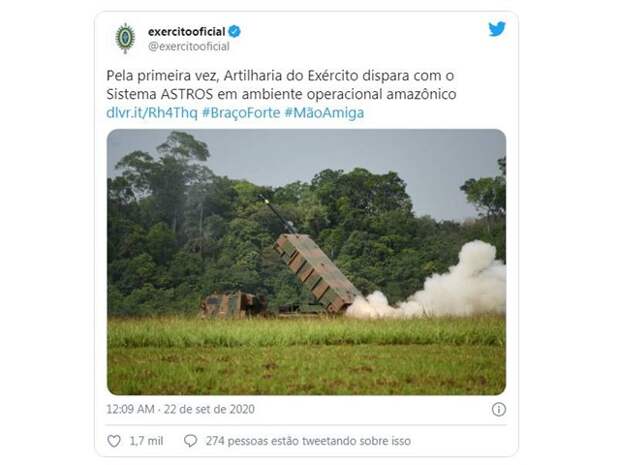Image resolution: width=620 pixels, height=465 pixels.
Task: Like the tweet with heart icon
Action: 114,441
